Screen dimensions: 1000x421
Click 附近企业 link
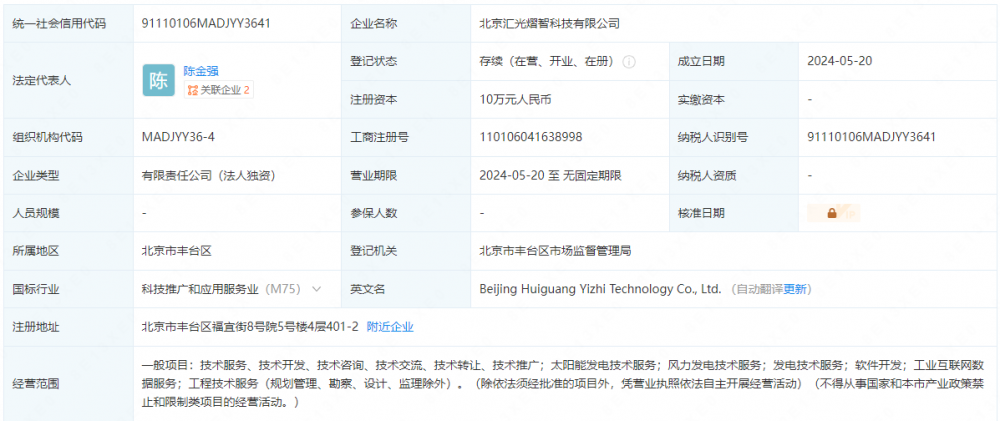tap(390, 327)
